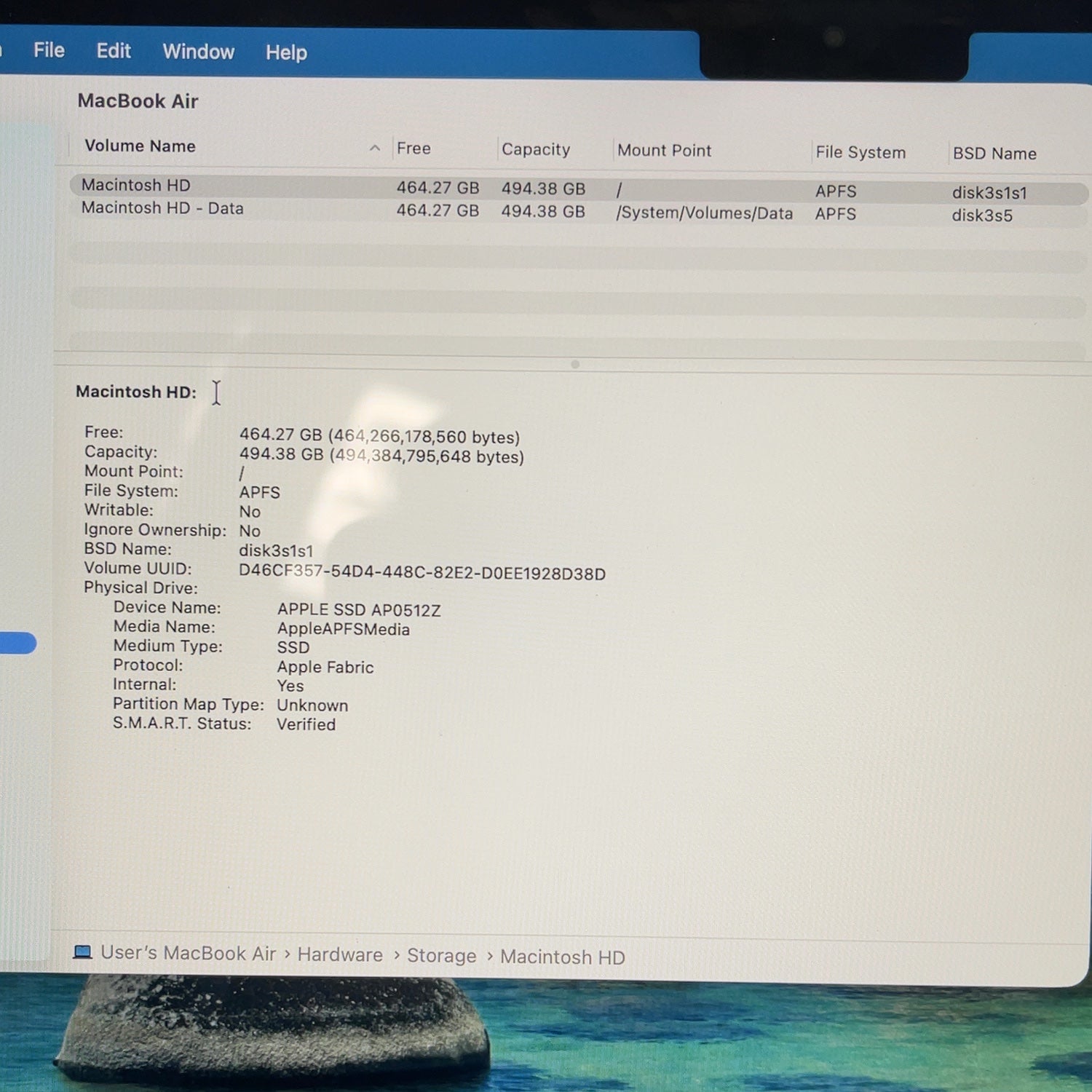Click the split pane divider handle dot
The width and height of the screenshot is (1092, 1092).
pos(575,364)
